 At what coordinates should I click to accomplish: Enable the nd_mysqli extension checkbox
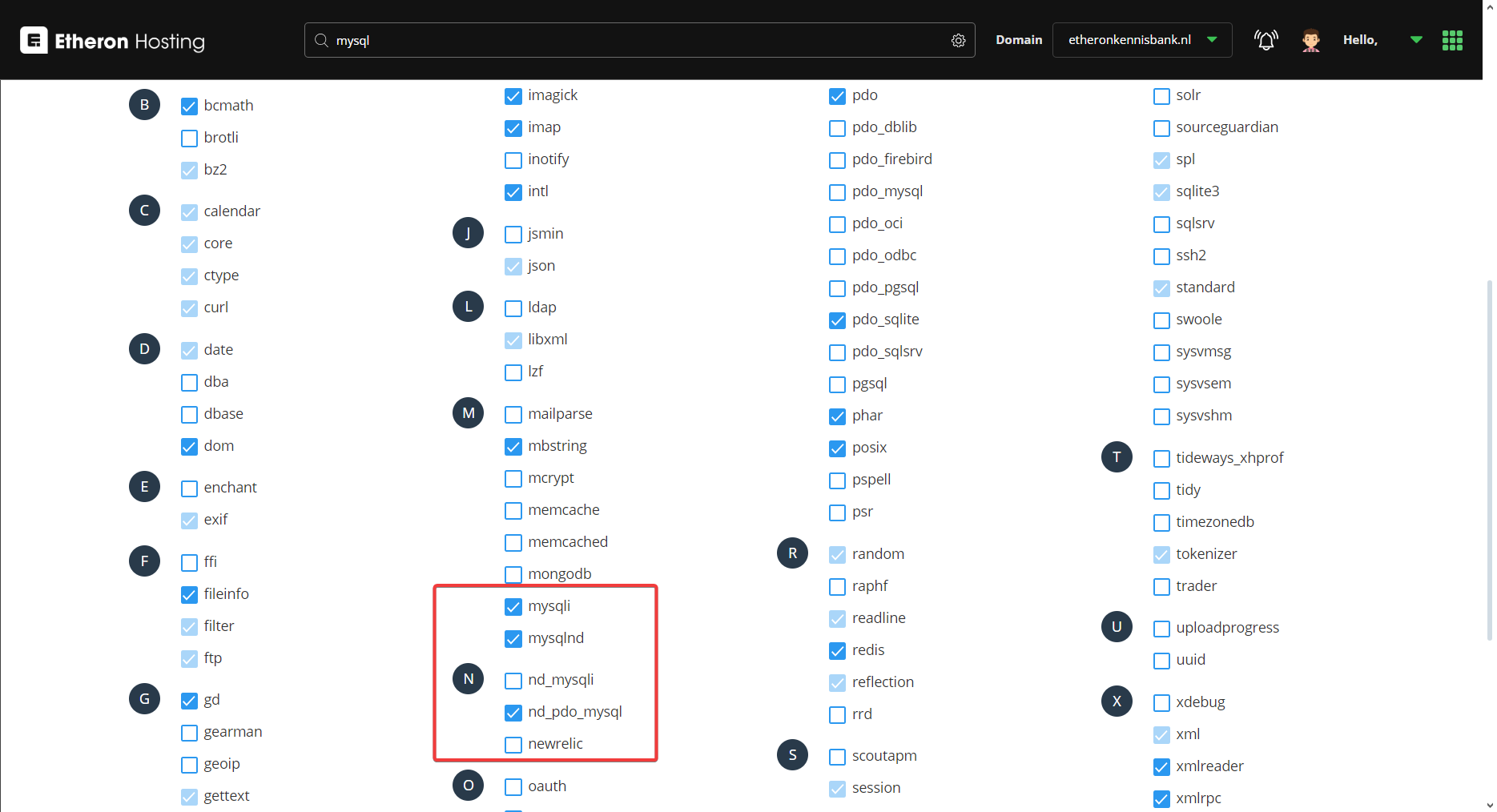[x=513, y=681]
